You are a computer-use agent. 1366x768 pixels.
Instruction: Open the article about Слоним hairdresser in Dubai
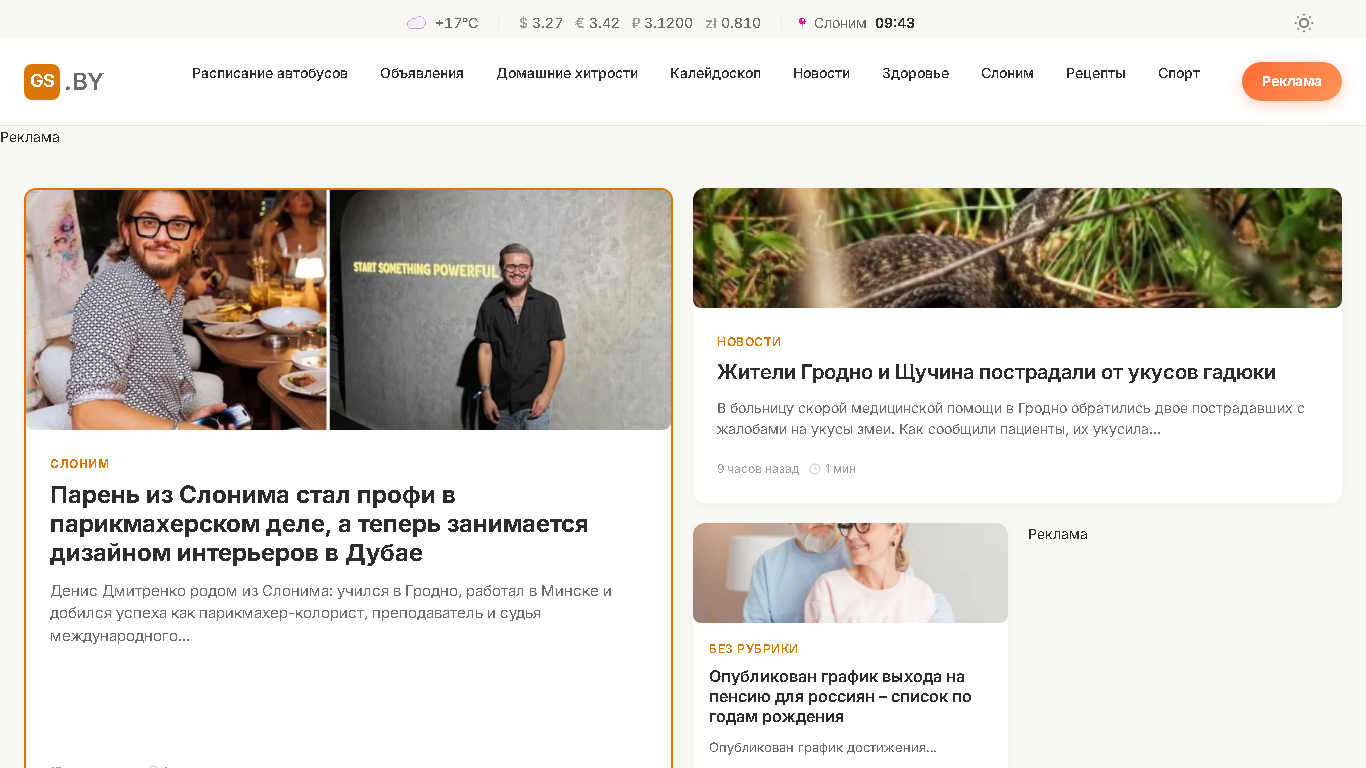tap(319, 524)
